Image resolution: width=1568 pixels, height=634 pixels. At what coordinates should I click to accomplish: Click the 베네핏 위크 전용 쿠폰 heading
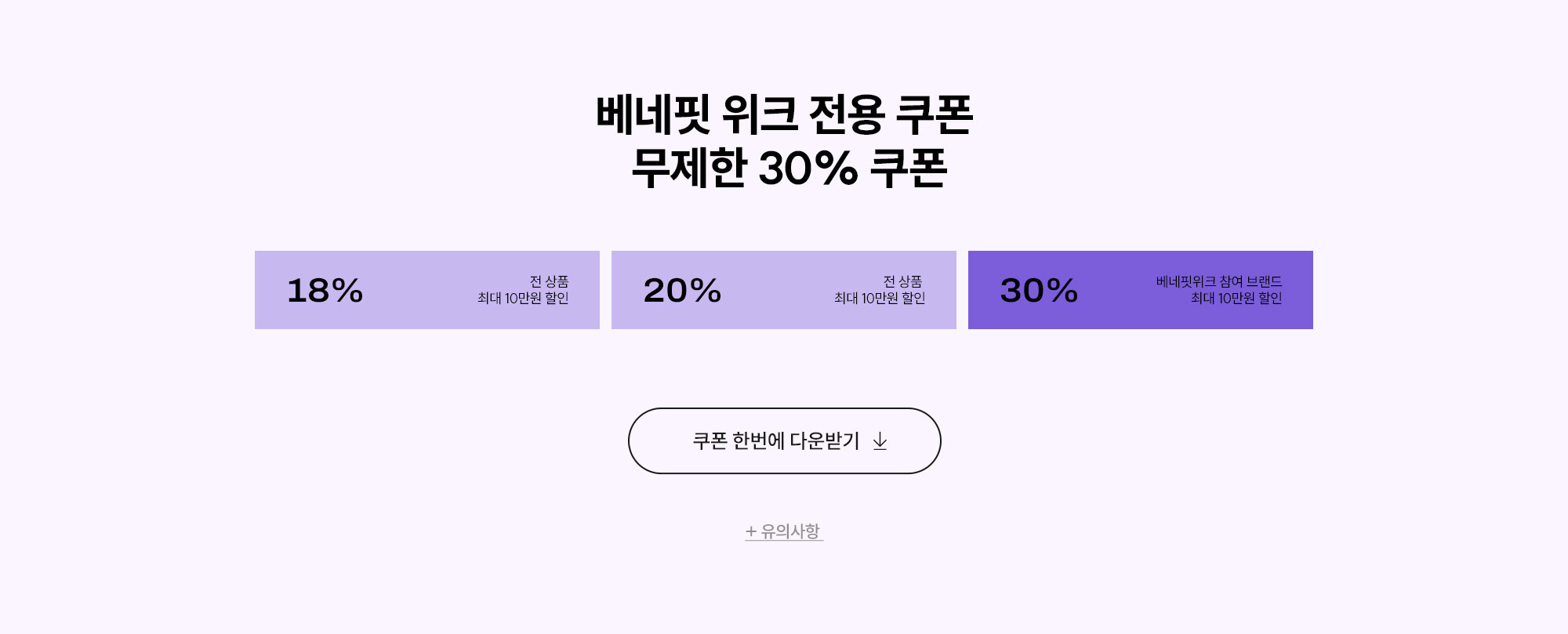click(x=784, y=114)
